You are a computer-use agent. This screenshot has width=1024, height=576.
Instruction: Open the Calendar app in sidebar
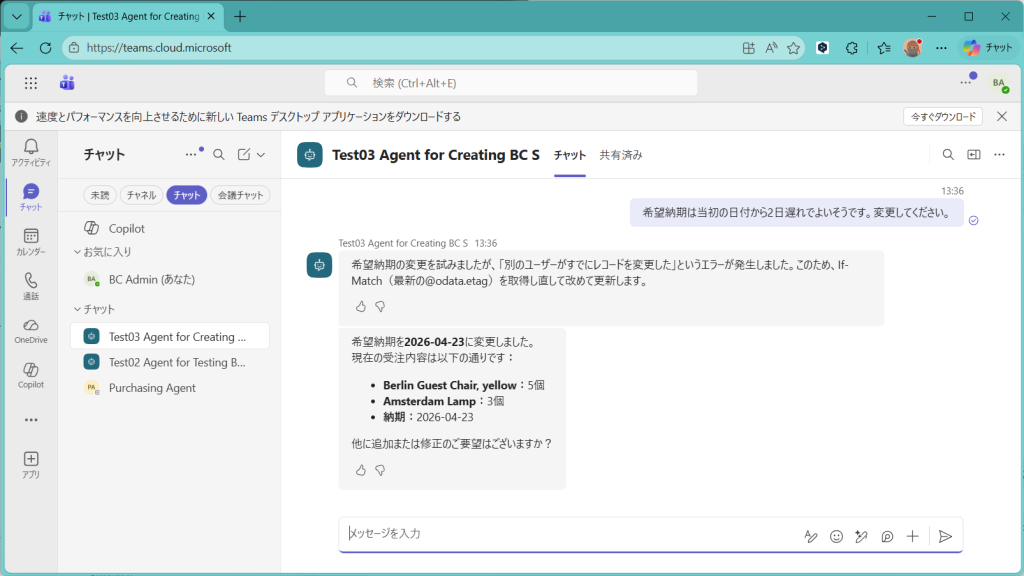30,241
